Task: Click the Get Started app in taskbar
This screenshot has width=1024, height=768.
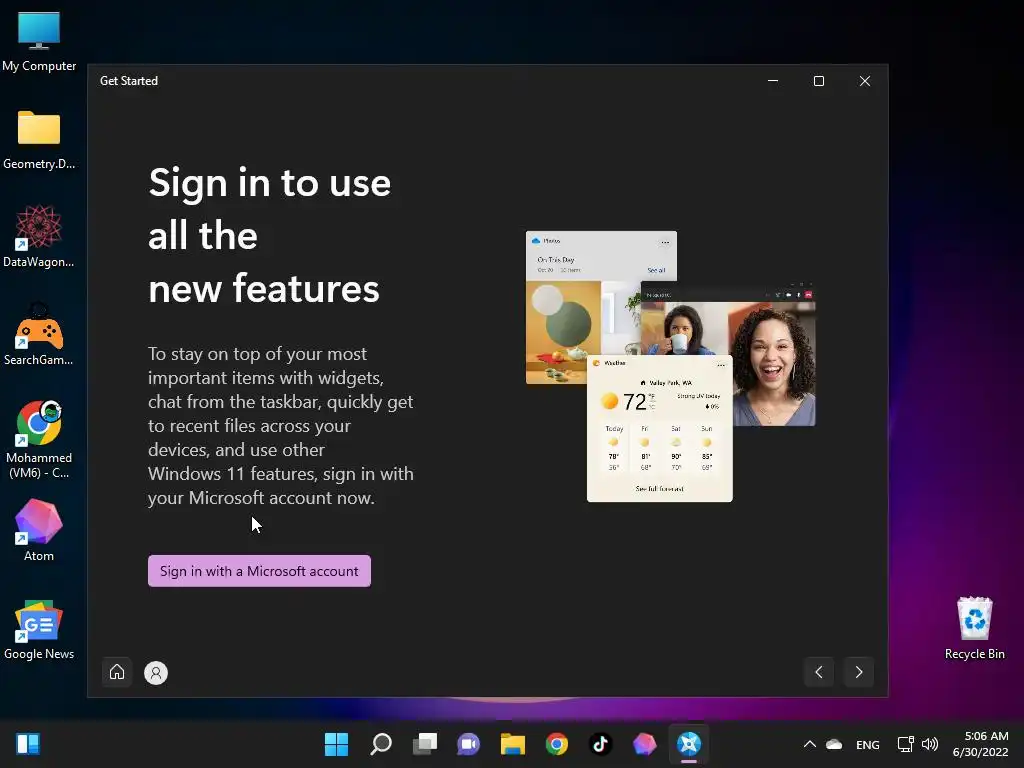Action: [688, 744]
